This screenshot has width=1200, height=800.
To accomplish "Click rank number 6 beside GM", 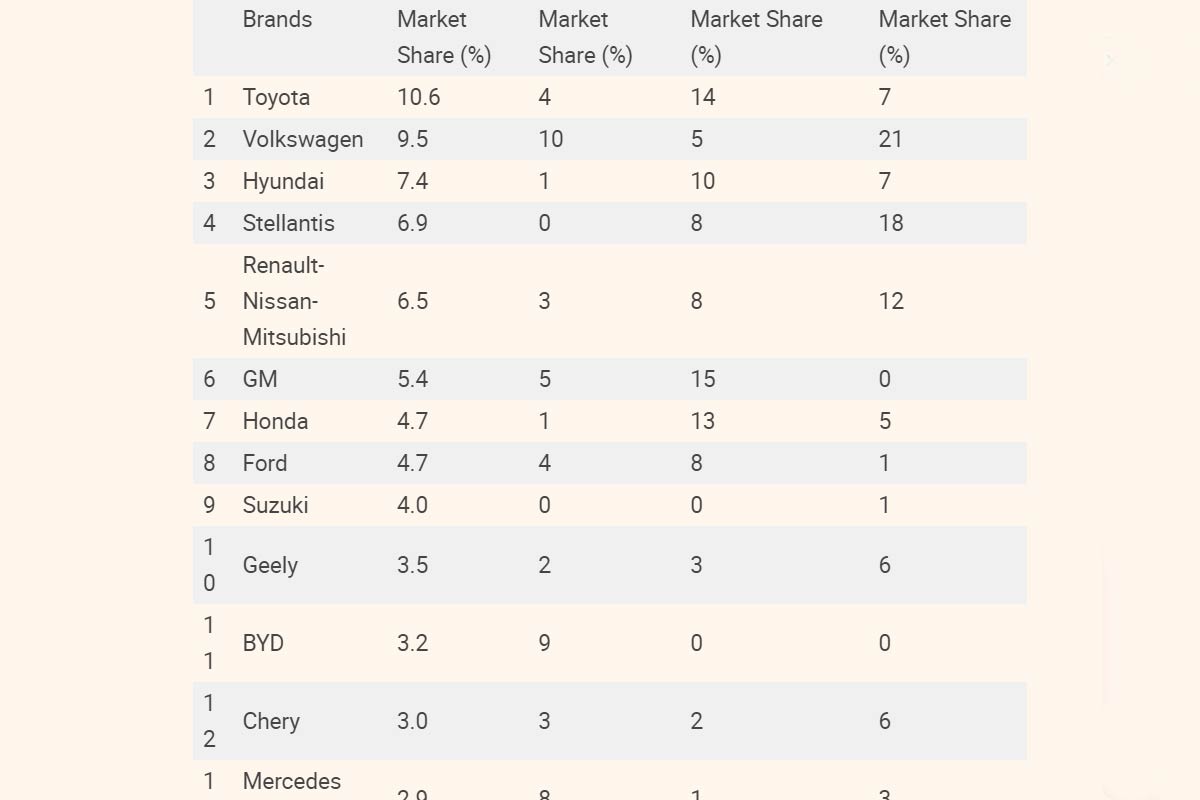I will pyautogui.click(x=209, y=380).
